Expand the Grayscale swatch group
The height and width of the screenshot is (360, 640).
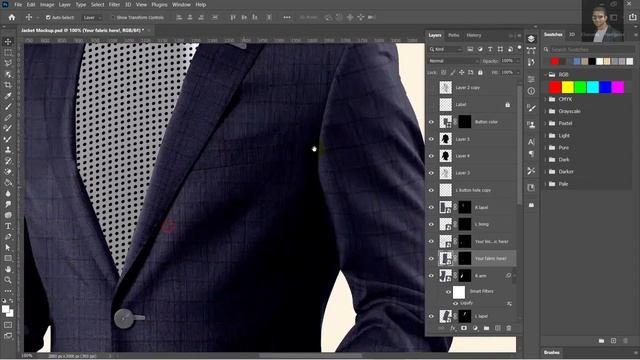click(546, 111)
